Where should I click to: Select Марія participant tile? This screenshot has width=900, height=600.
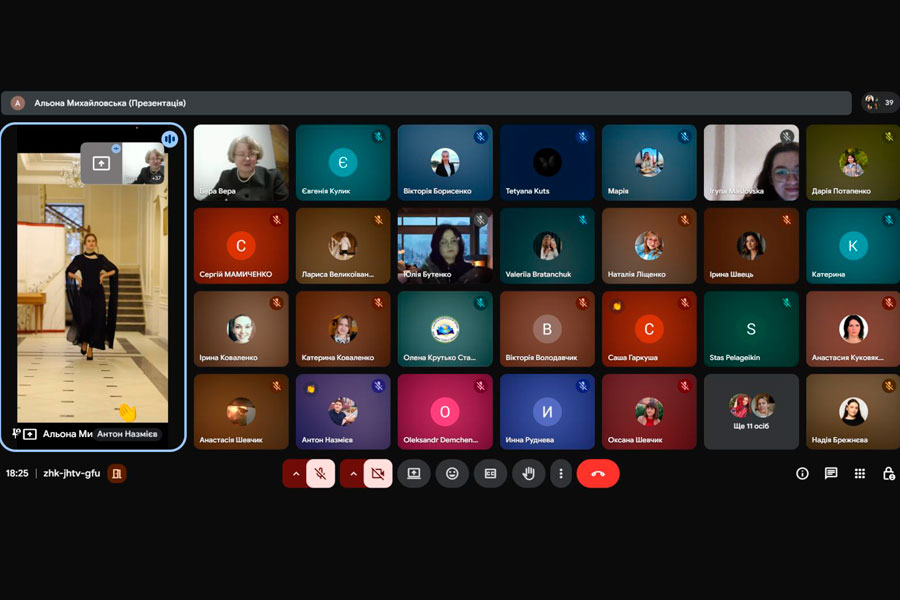(x=649, y=162)
